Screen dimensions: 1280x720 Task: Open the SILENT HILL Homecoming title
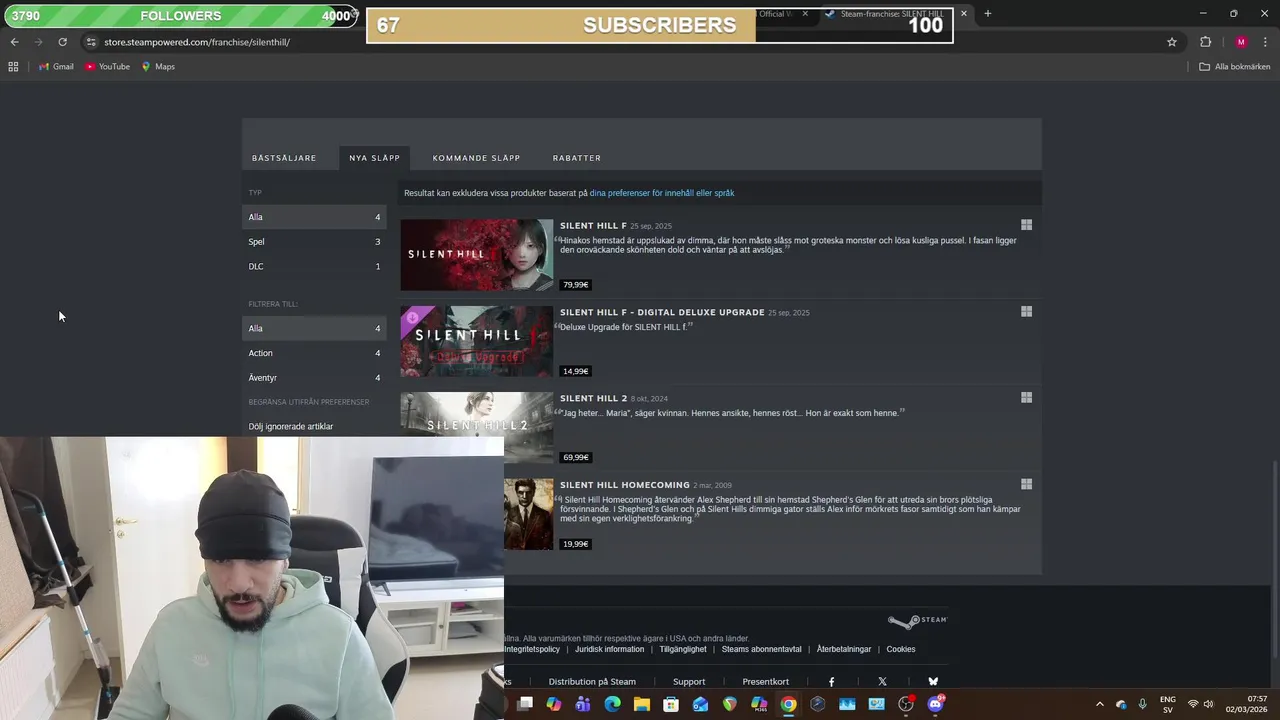click(x=625, y=485)
